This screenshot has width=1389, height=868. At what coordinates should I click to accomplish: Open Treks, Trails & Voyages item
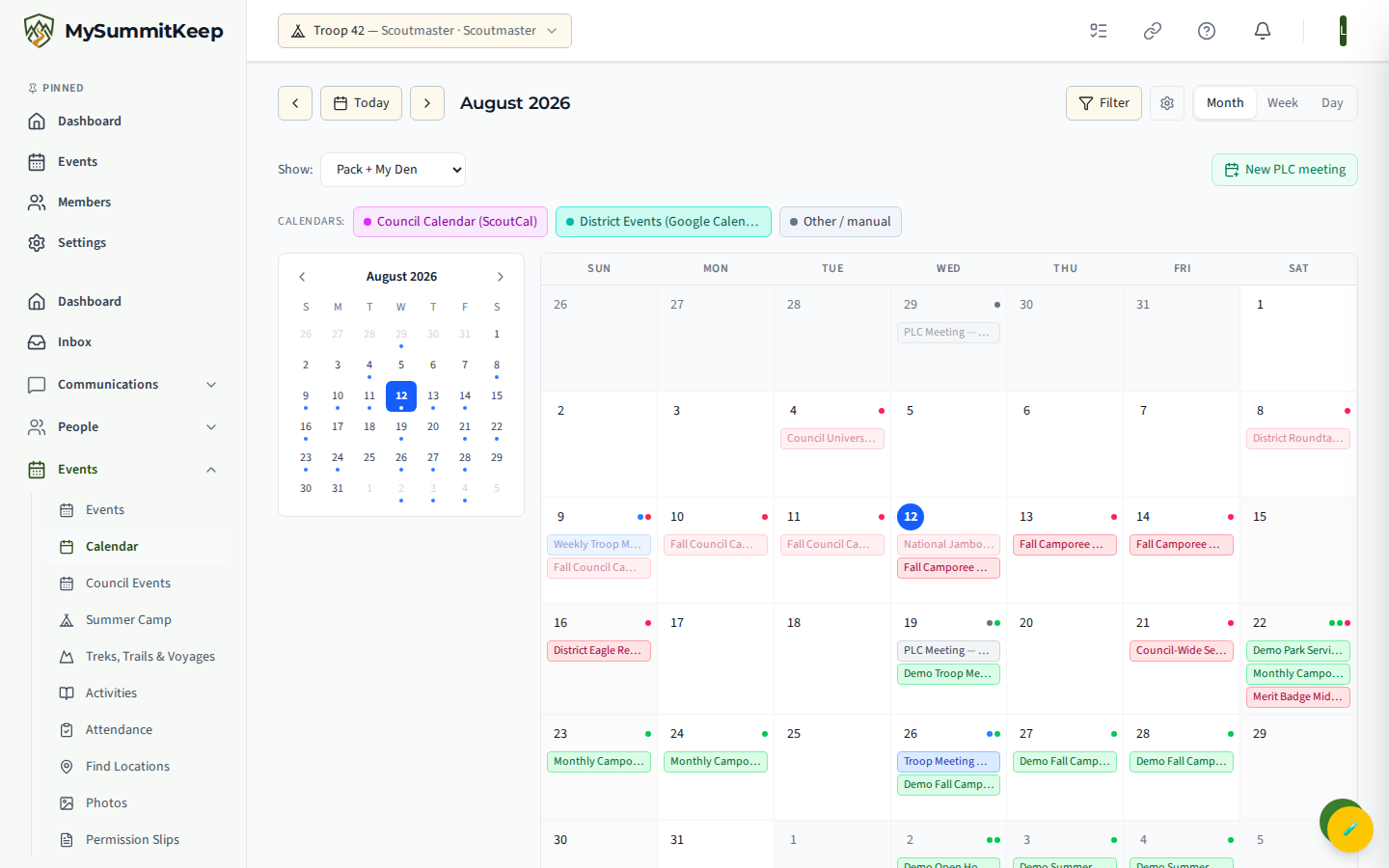[139, 657]
